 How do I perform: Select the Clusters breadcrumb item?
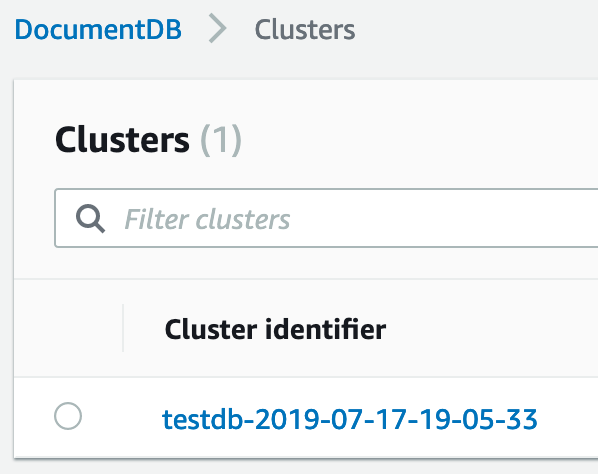[x=305, y=30]
